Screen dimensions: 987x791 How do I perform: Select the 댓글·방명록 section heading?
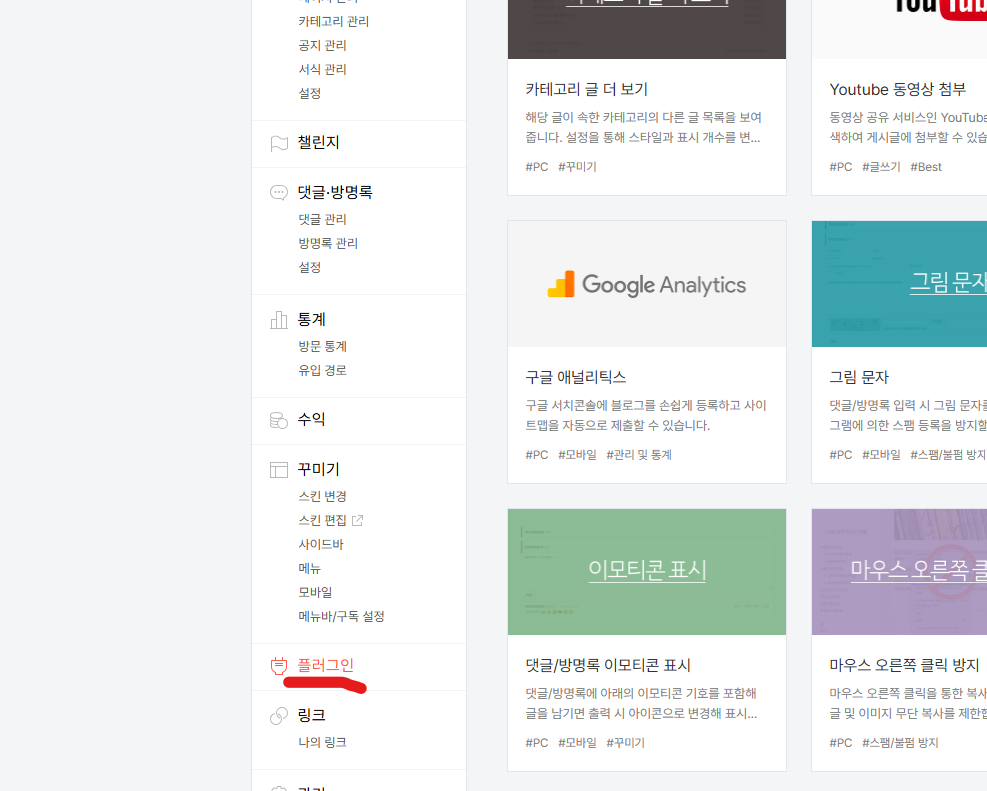(x=335, y=192)
